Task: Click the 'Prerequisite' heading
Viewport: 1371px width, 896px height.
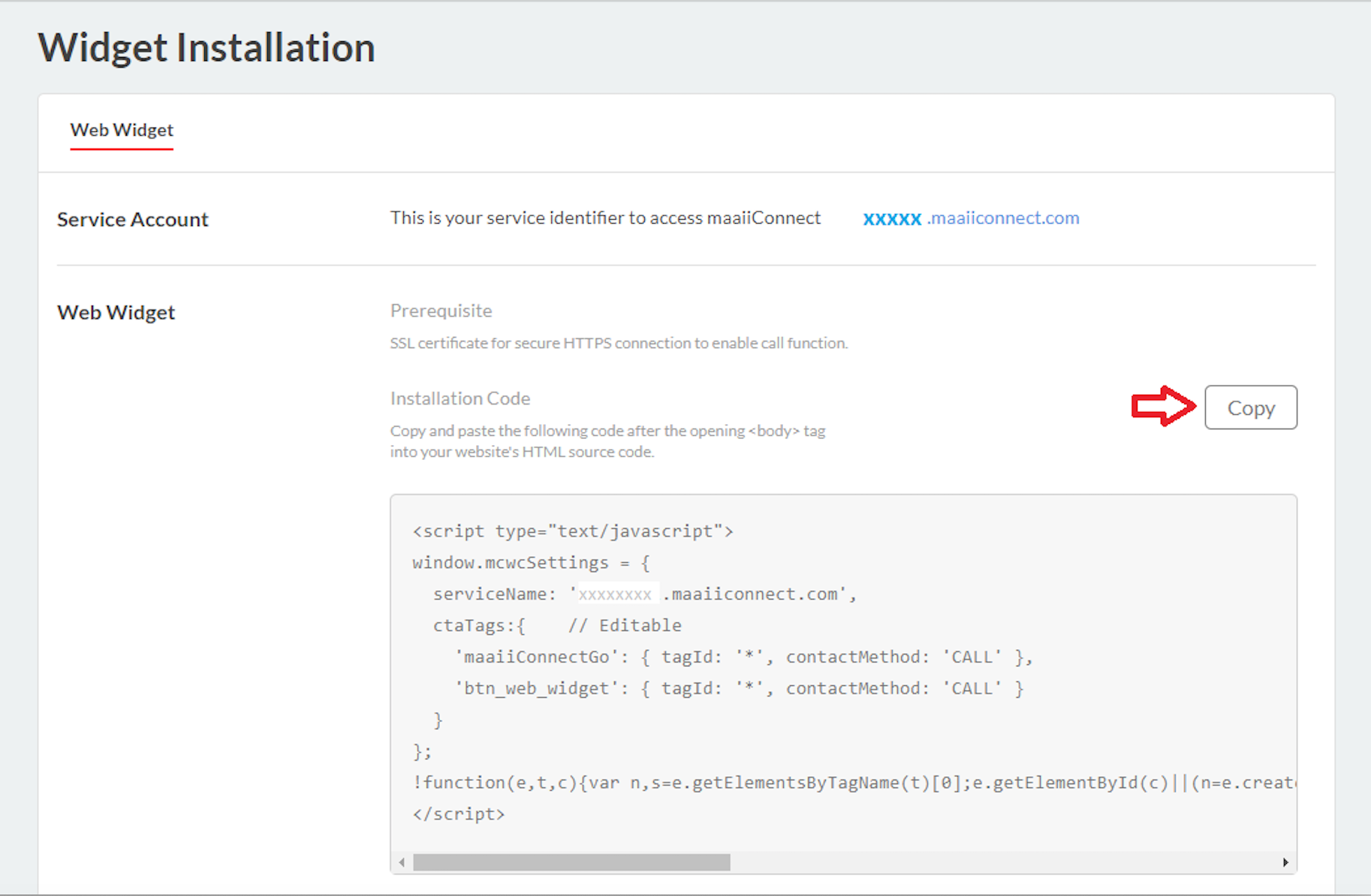Action: point(441,311)
